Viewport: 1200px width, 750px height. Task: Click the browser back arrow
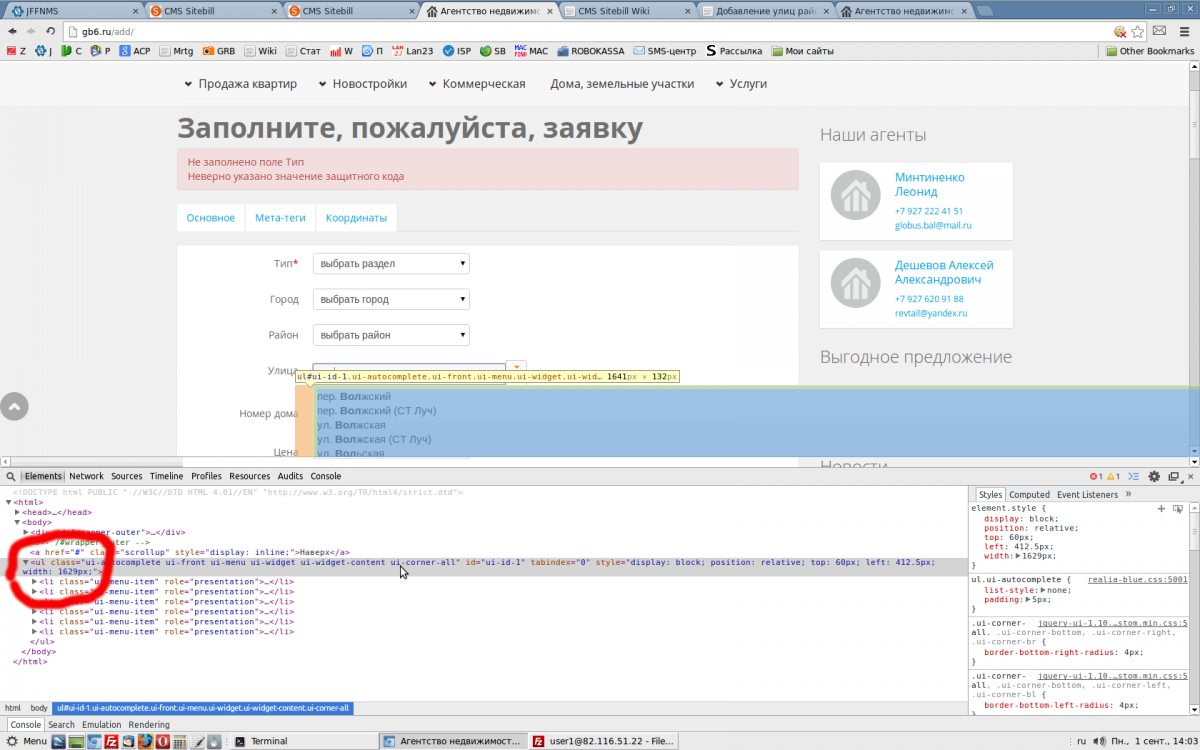tap(13, 31)
